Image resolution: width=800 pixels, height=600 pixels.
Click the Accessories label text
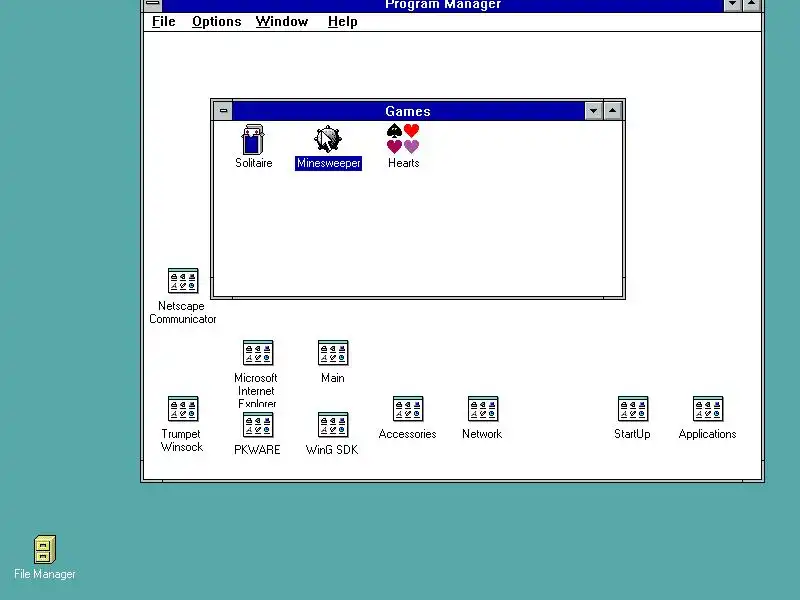407,434
